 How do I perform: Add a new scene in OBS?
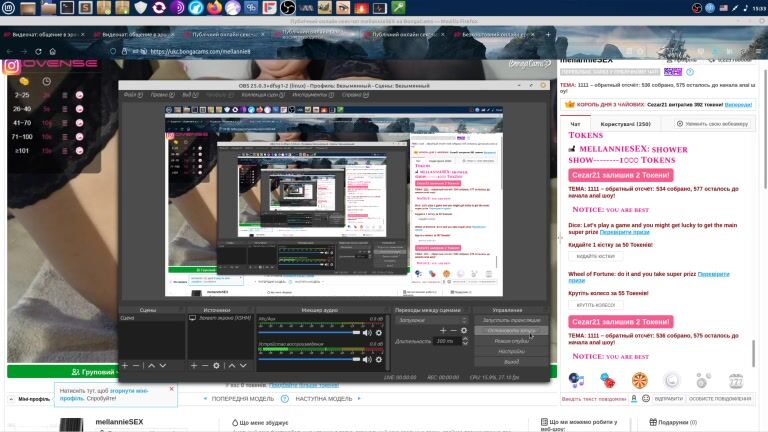point(124,365)
